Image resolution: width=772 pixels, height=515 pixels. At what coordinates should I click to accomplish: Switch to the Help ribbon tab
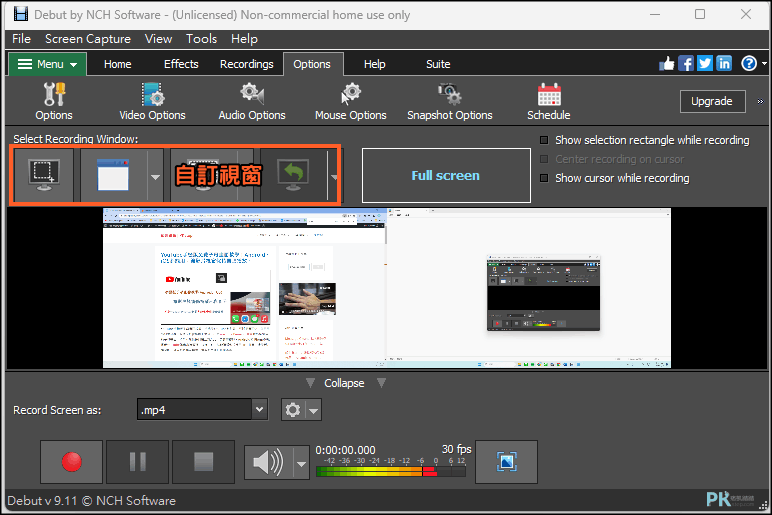(375, 64)
